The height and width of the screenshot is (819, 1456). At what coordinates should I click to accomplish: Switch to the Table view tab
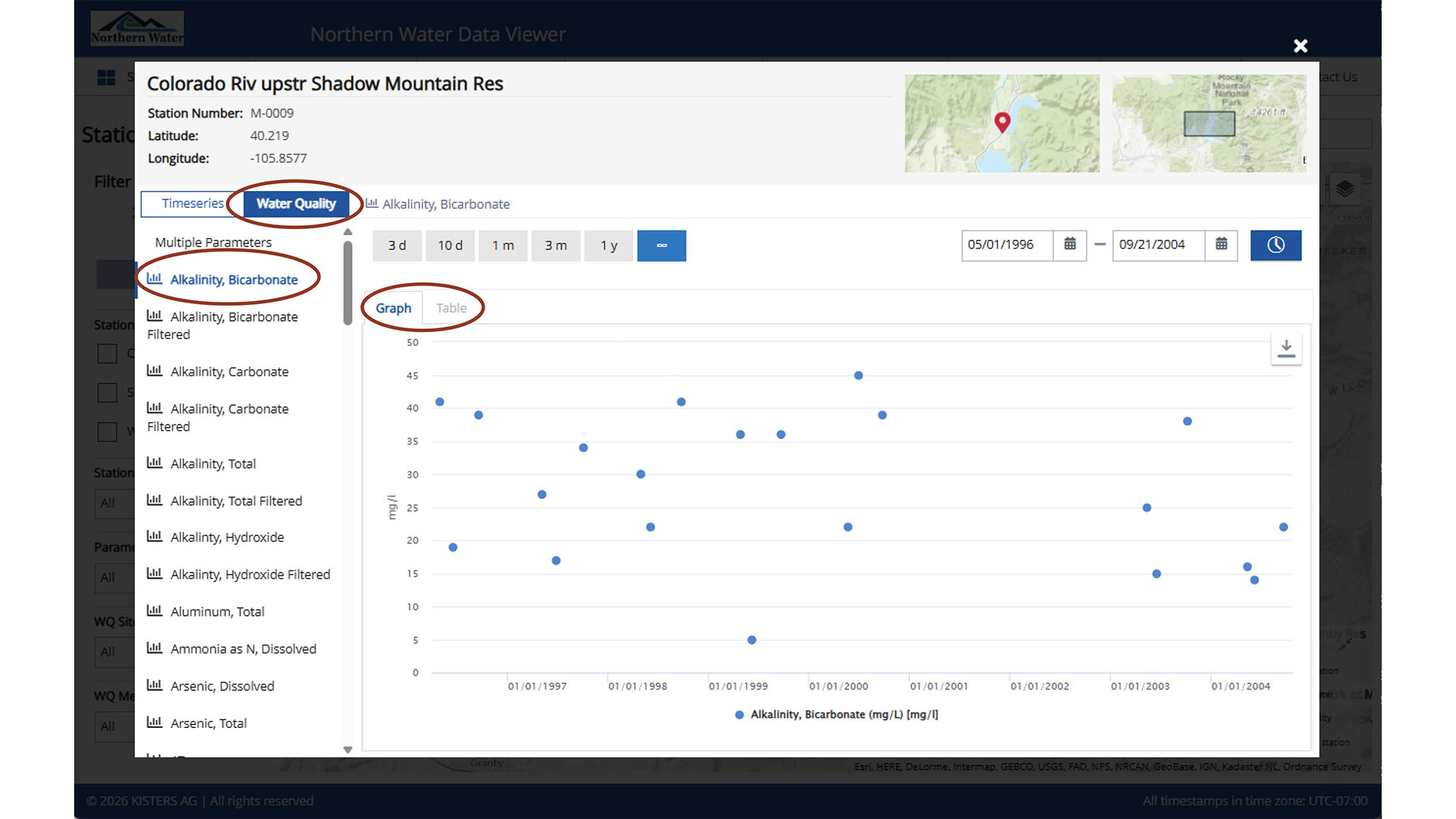[451, 308]
